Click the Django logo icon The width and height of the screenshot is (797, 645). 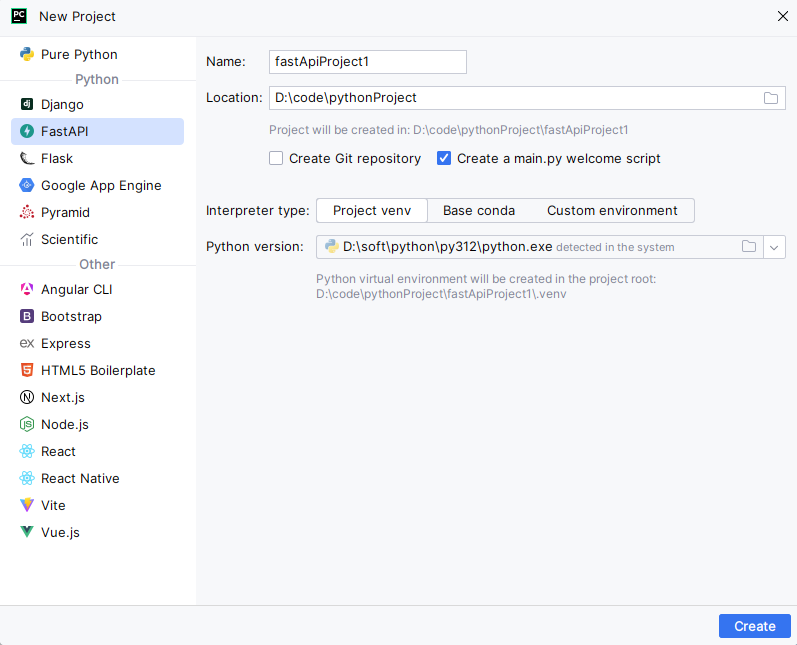[x=27, y=104]
